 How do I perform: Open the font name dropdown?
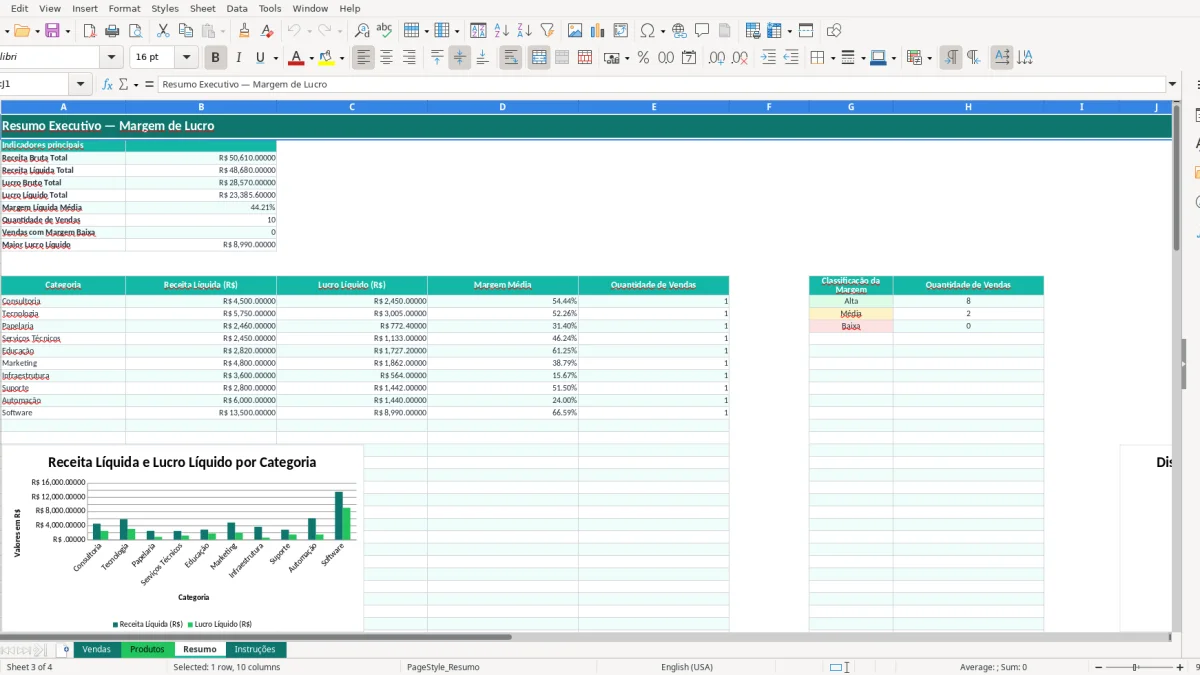111,58
